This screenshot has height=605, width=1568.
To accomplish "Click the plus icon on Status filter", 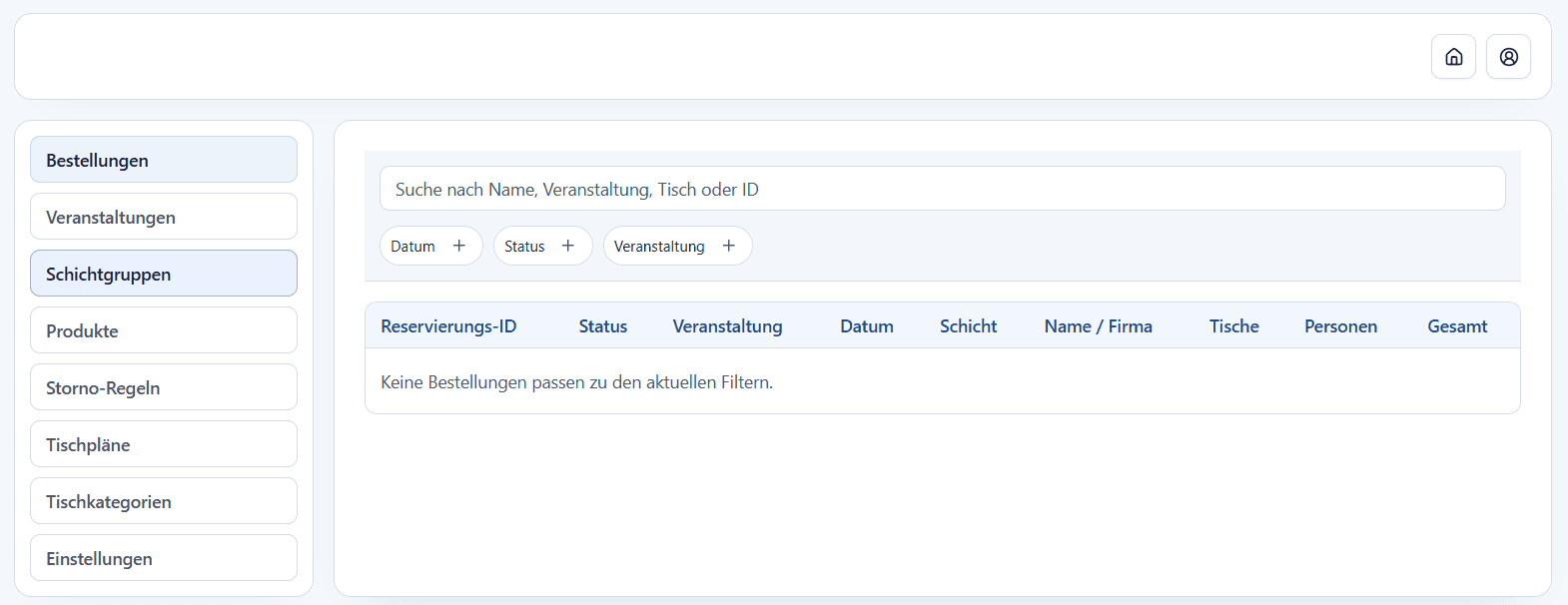I will point(568,246).
